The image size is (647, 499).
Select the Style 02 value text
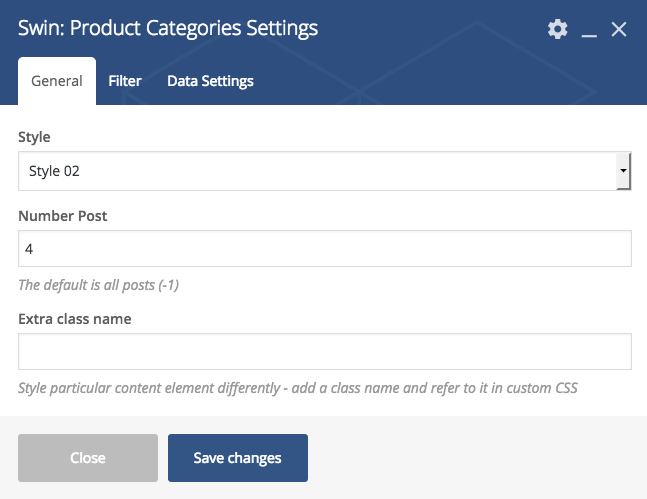54,171
